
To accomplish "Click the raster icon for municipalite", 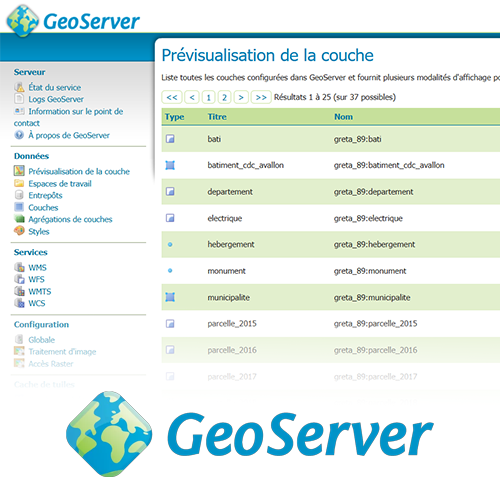I will point(170,297).
